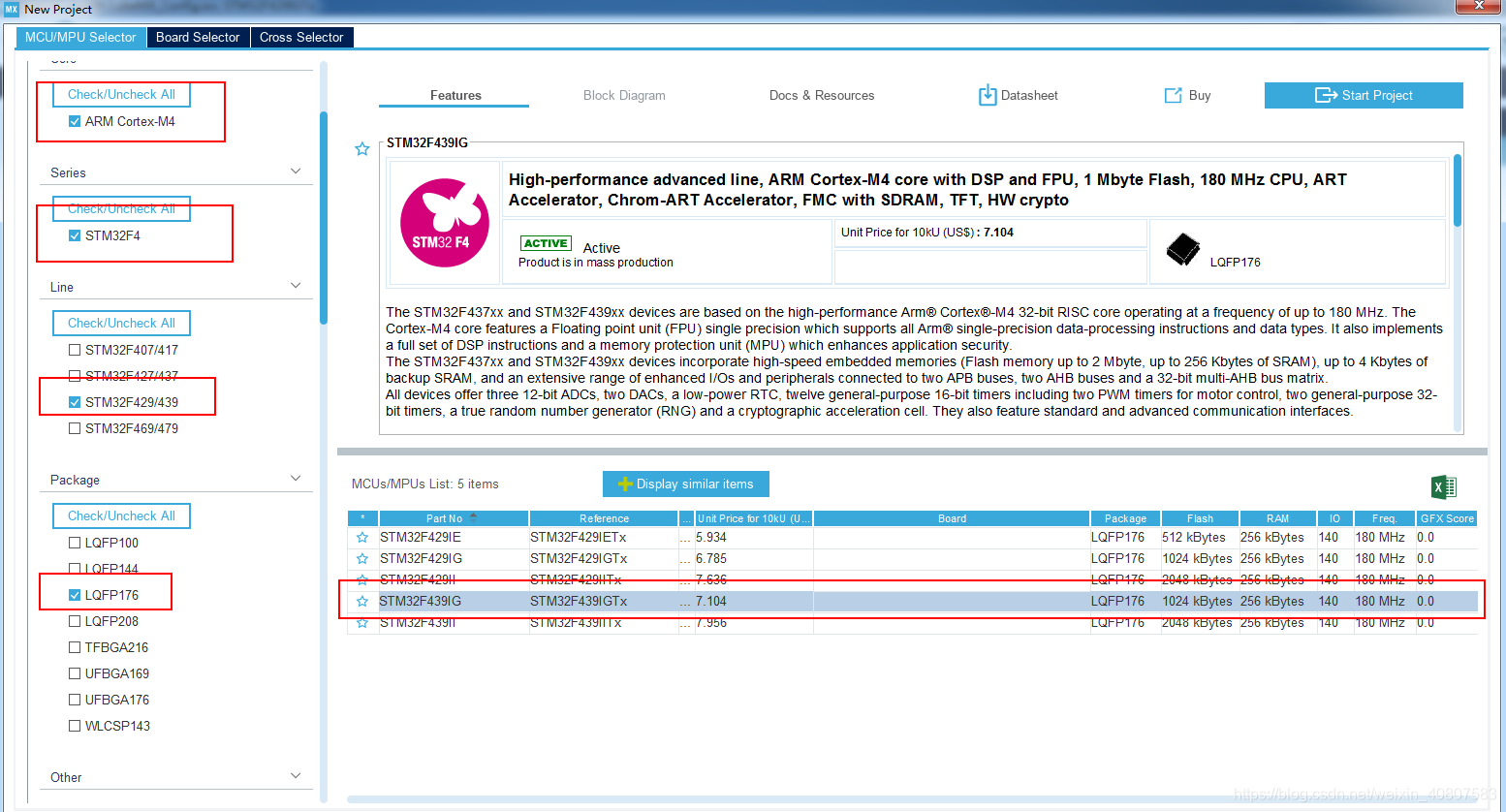Check the STM32F407/417 line
The width and height of the screenshot is (1506, 812).
(75, 350)
